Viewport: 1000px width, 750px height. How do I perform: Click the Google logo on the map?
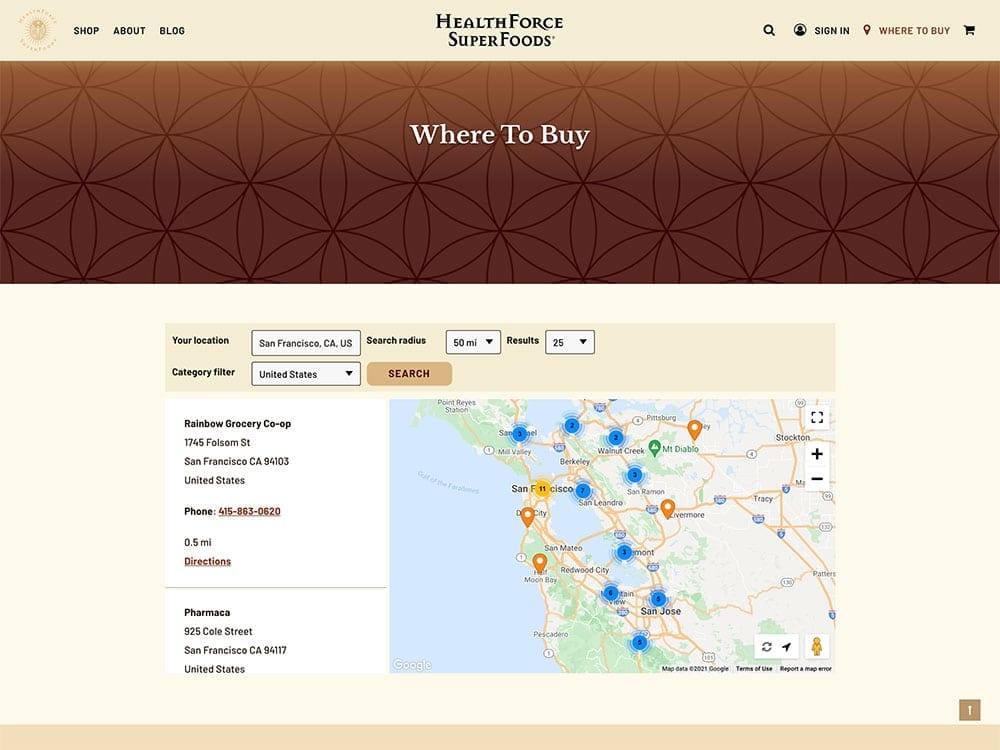(x=412, y=665)
